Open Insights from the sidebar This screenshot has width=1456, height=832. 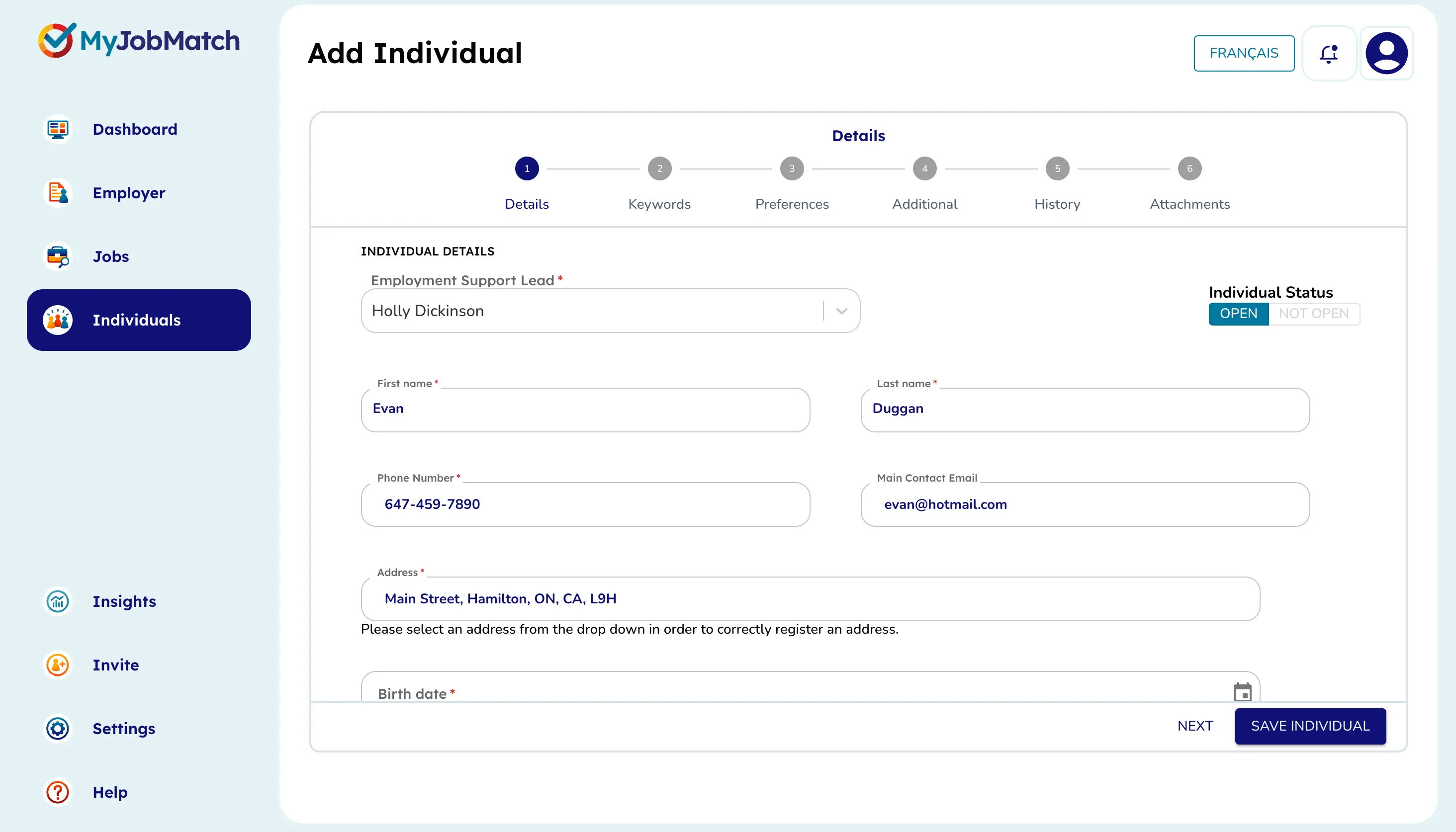pyautogui.click(x=124, y=601)
